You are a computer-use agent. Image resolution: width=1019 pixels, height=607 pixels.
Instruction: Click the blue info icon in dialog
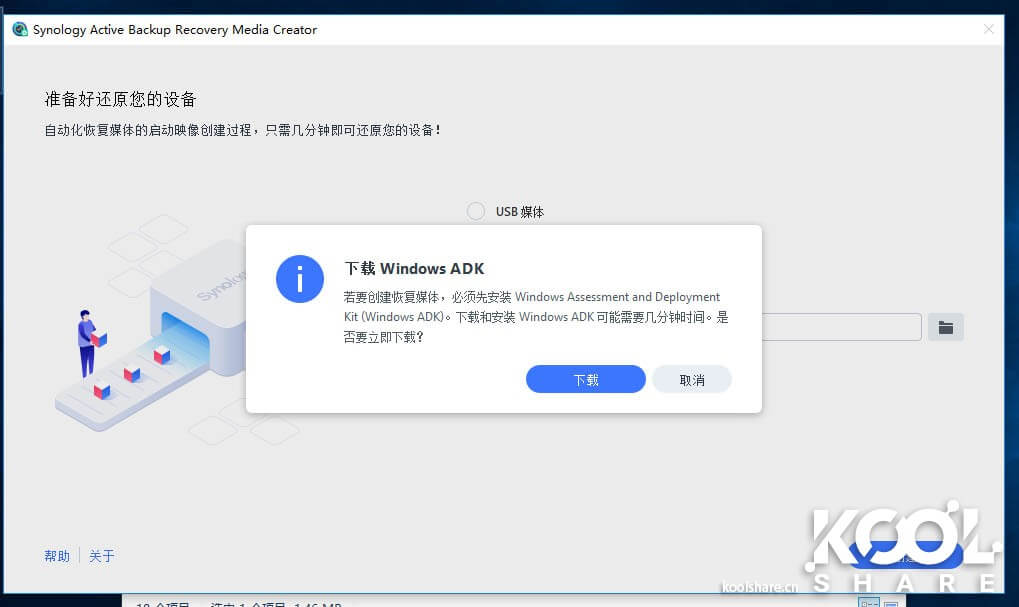point(300,278)
